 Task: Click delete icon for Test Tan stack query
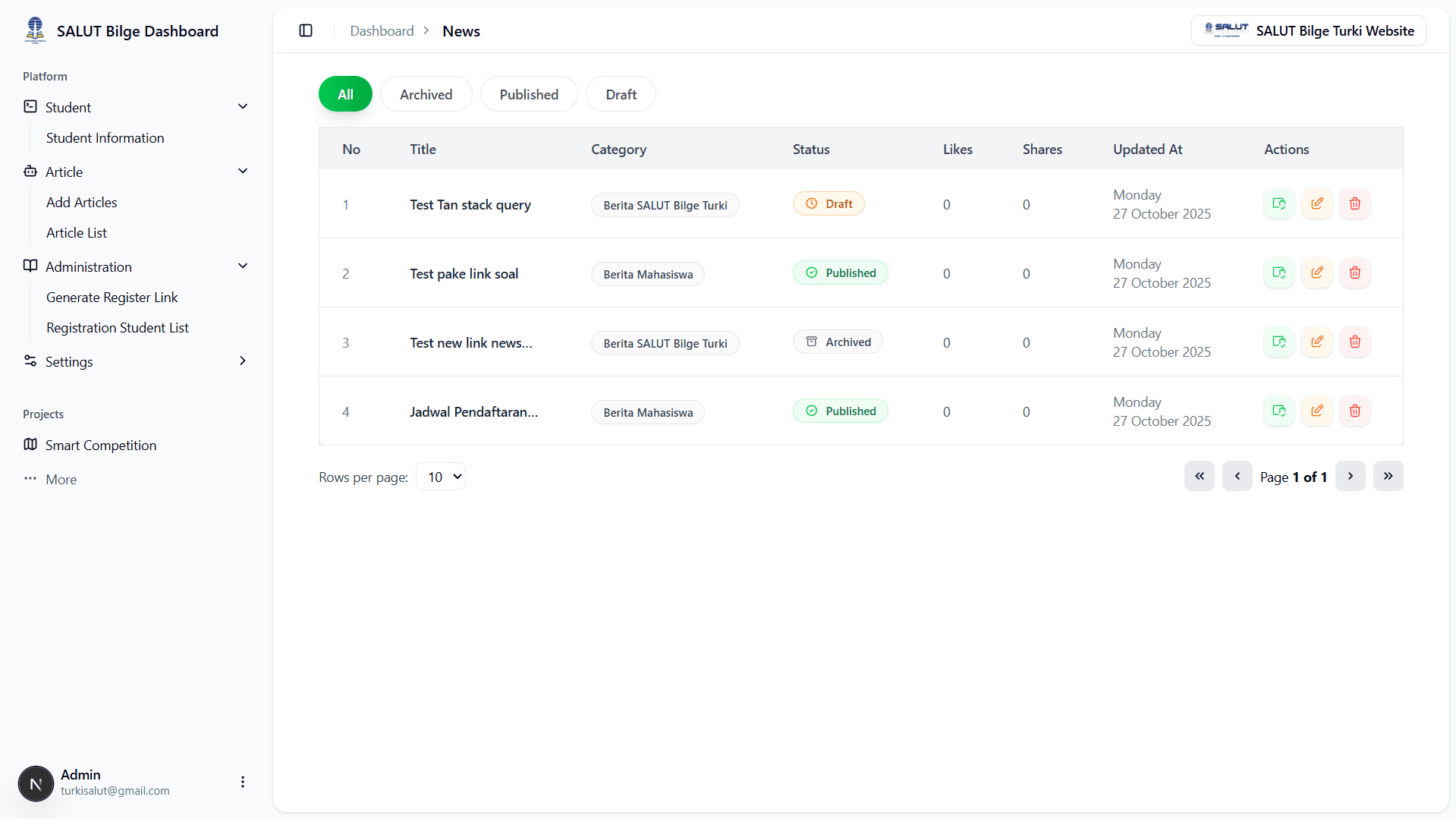point(1354,203)
